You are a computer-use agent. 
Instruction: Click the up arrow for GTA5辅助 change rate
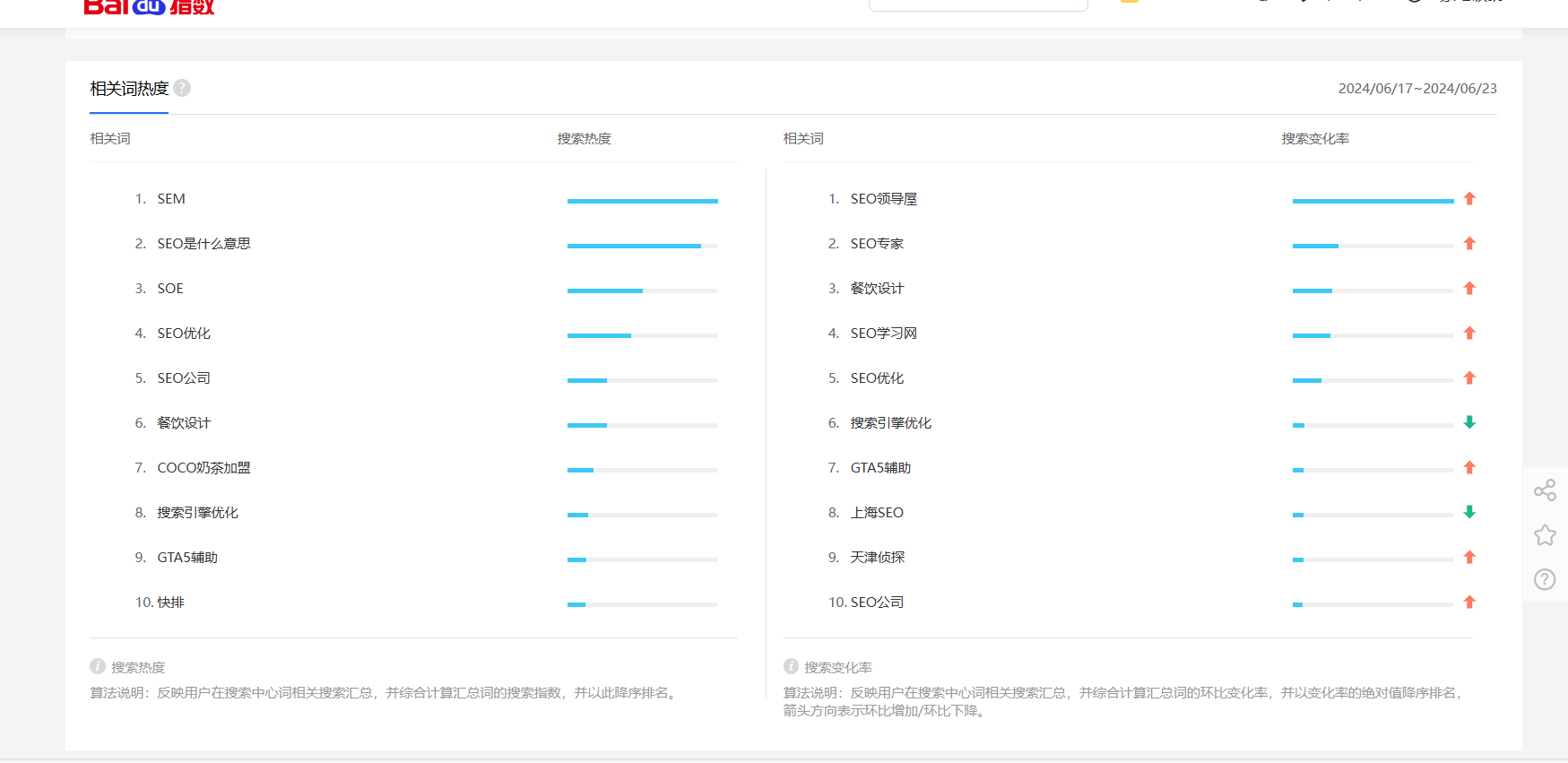[x=1469, y=468]
